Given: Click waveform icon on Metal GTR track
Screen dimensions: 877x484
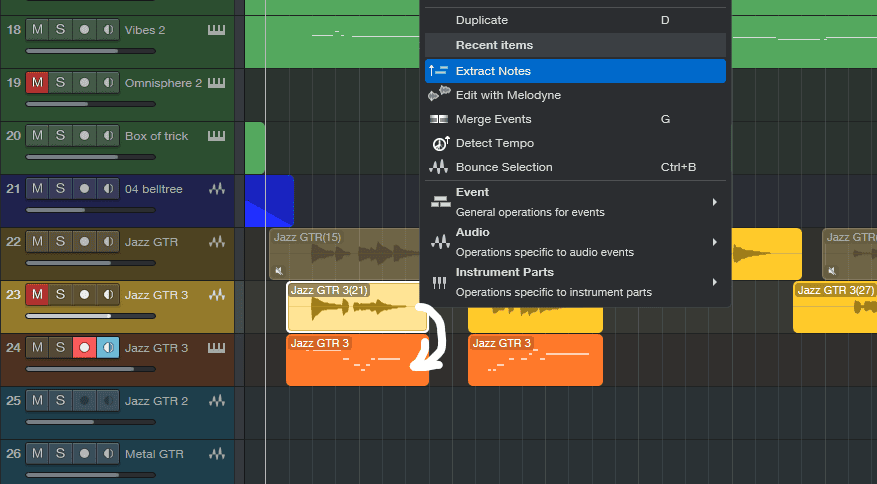Looking at the screenshot, I should (216, 454).
